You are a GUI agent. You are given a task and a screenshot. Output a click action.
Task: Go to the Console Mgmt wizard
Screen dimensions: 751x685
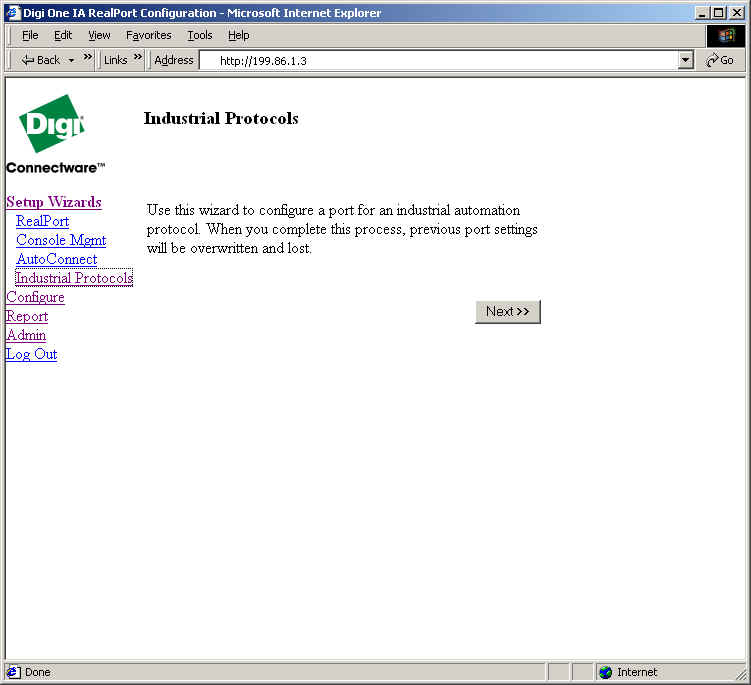[61, 240]
